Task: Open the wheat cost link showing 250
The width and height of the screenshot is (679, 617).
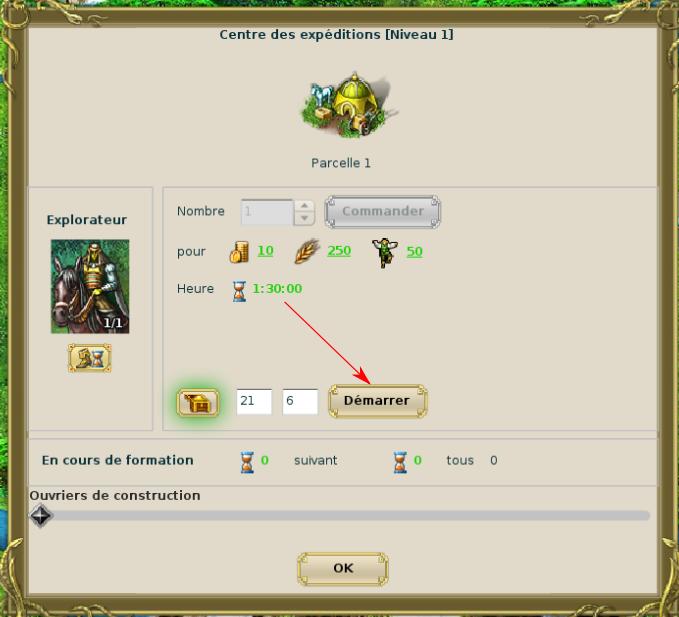Action: tap(339, 251)
